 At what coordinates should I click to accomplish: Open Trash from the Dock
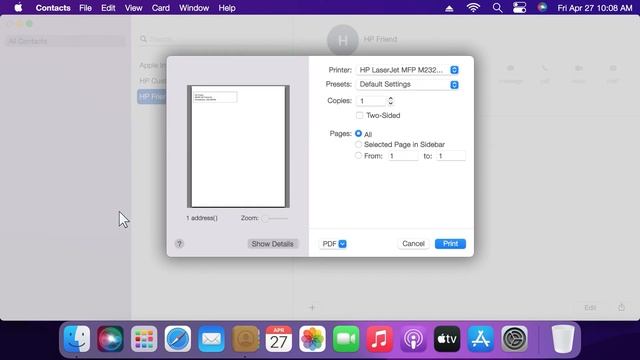pos(563,339)
